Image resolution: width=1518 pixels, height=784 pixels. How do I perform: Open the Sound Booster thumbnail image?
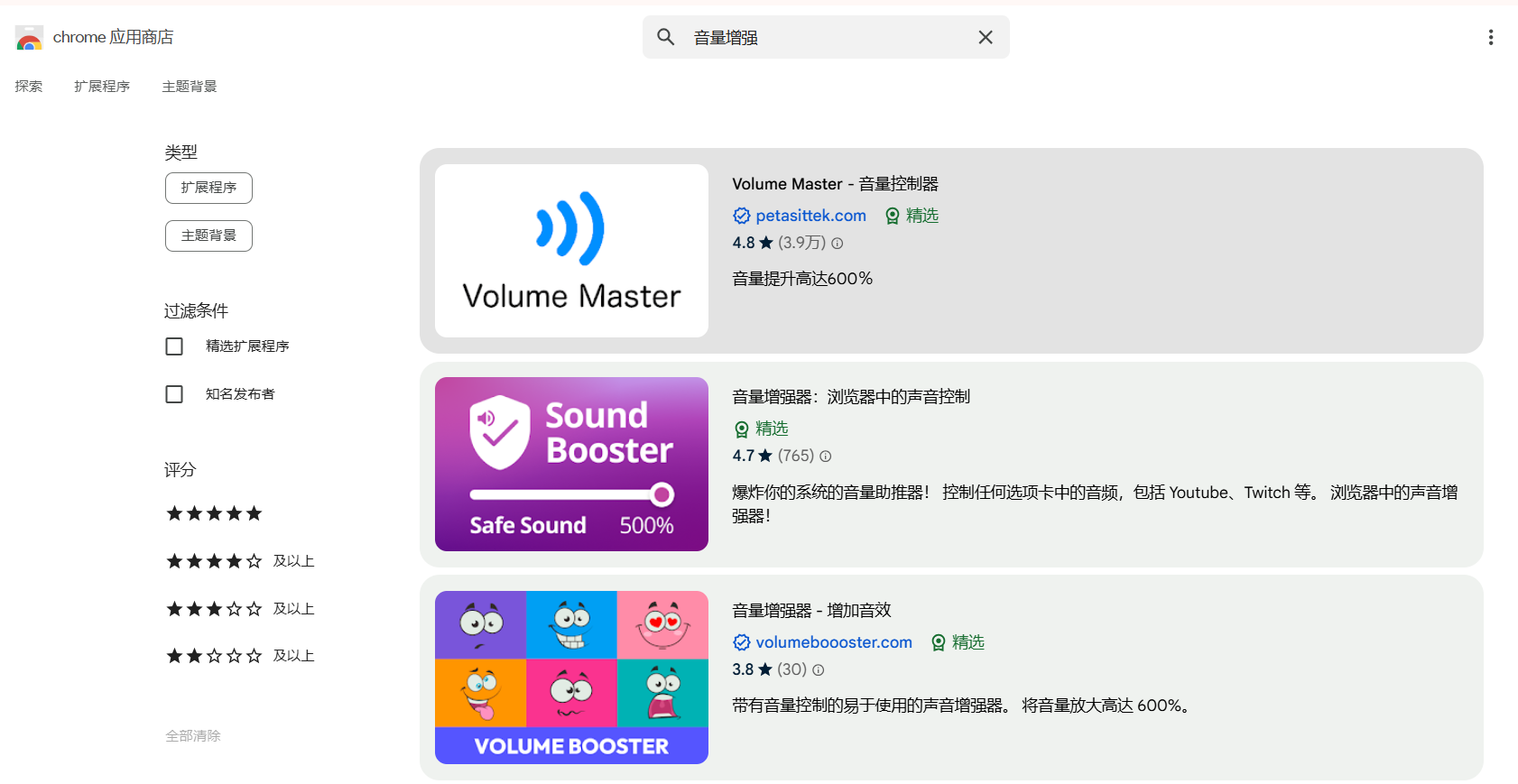coord(571,464)
